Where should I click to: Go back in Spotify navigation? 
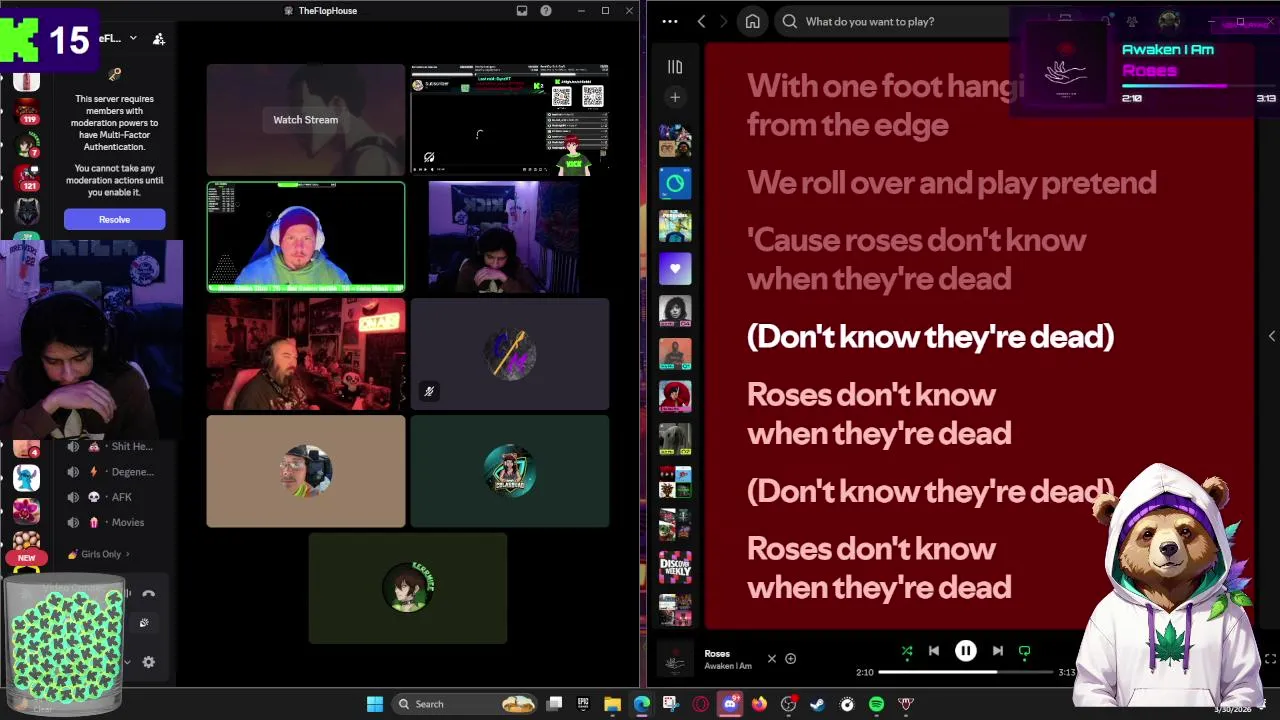[x=701, y=21]
